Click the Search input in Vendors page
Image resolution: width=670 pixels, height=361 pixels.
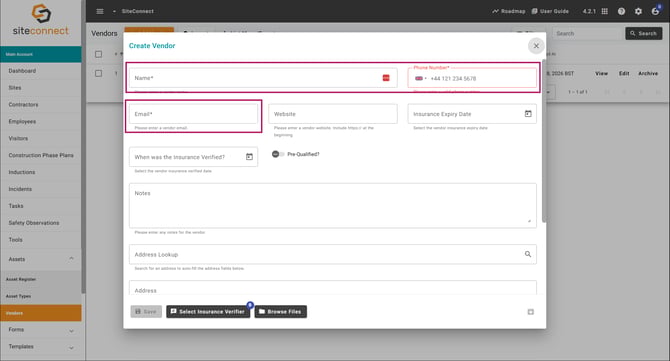point(587,33)
